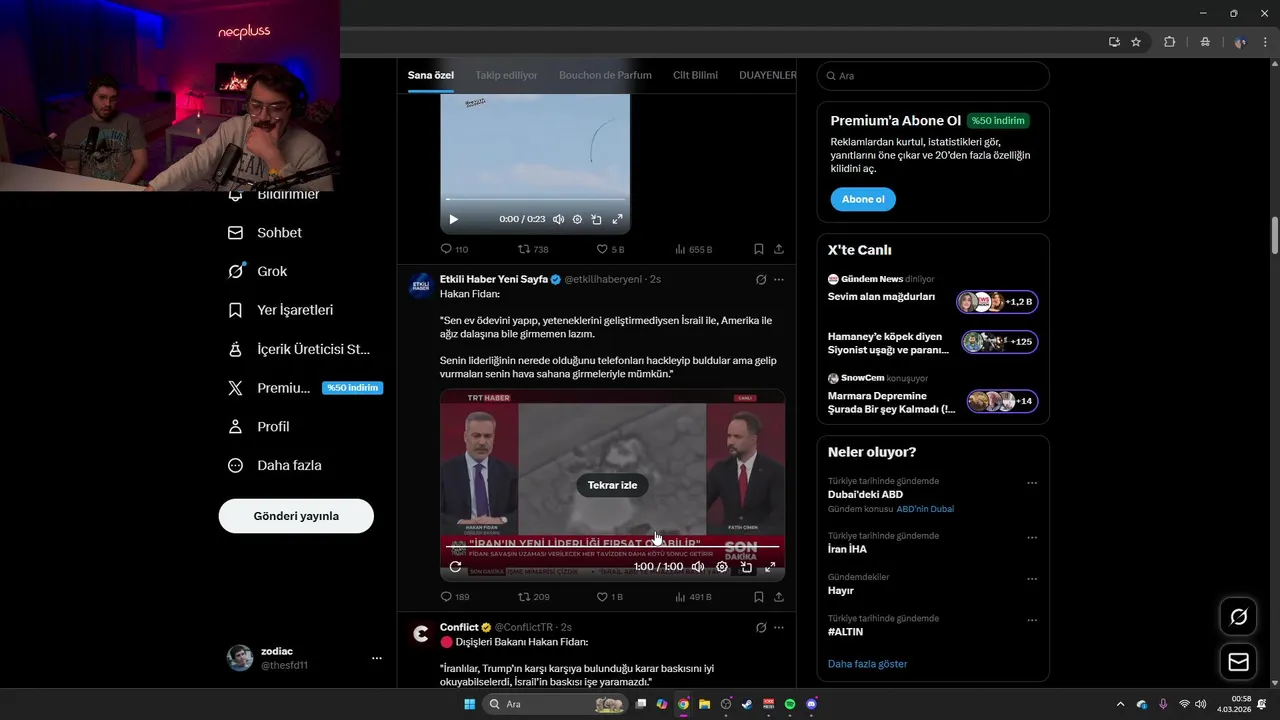Switch to Sana özel tab

click(x=431, y=75)
